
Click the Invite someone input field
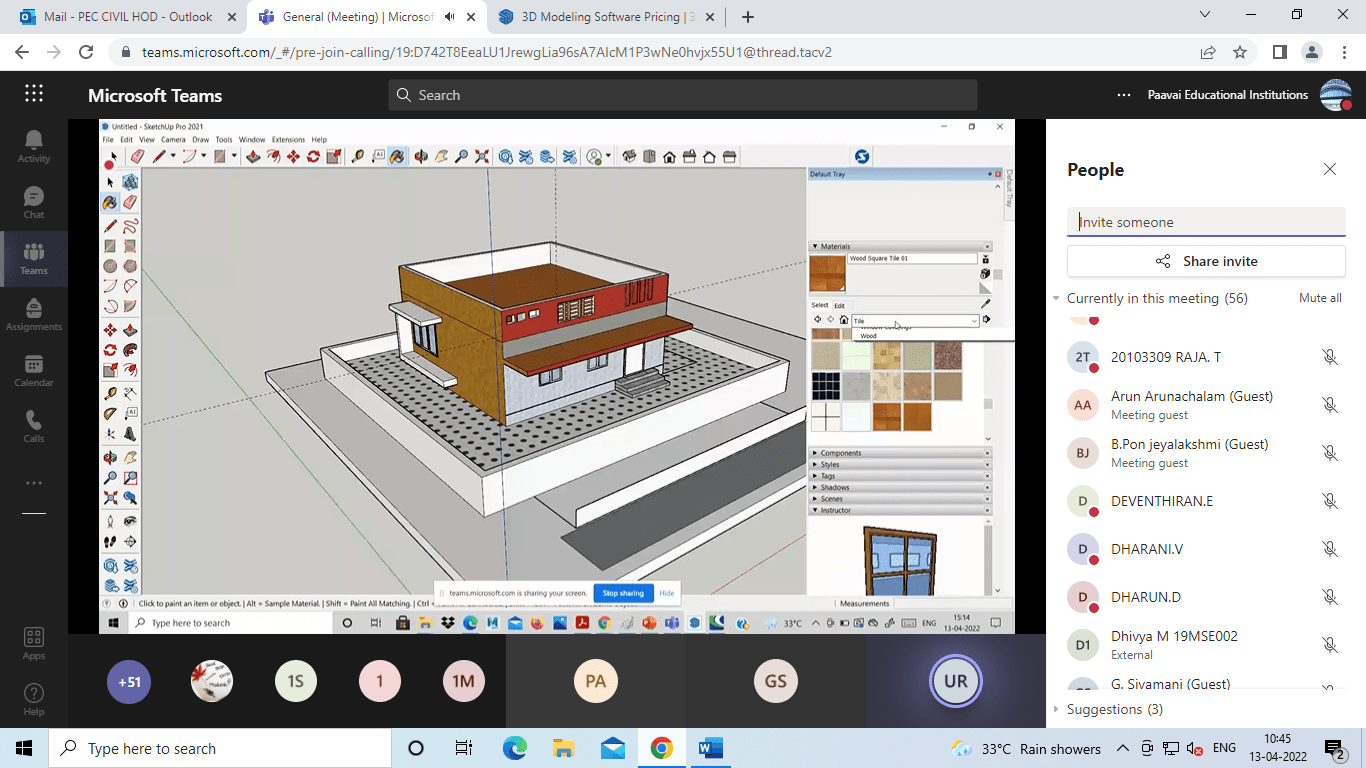point(1206,222)
